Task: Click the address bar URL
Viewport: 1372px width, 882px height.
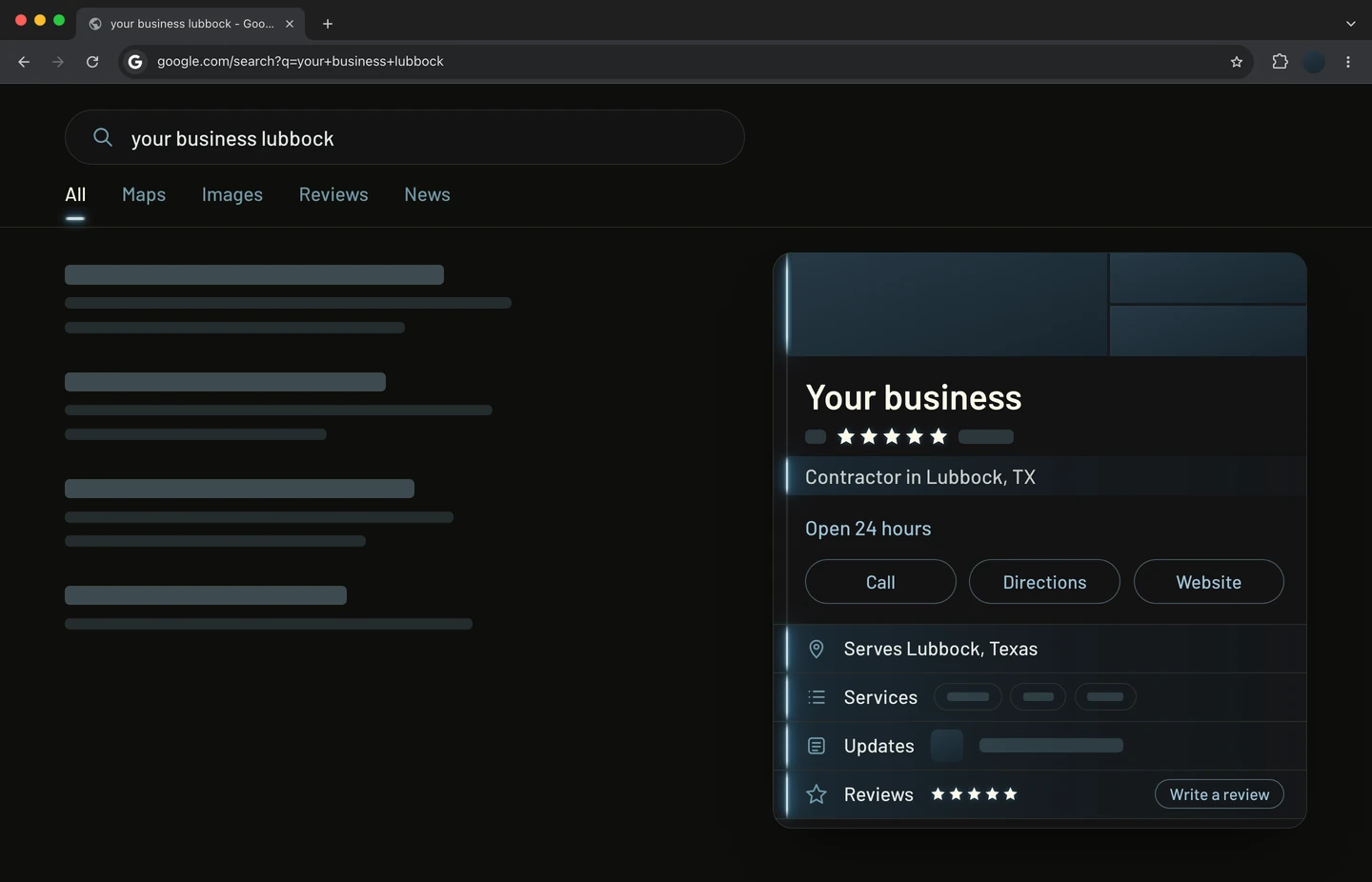Action: coord(300,62)
